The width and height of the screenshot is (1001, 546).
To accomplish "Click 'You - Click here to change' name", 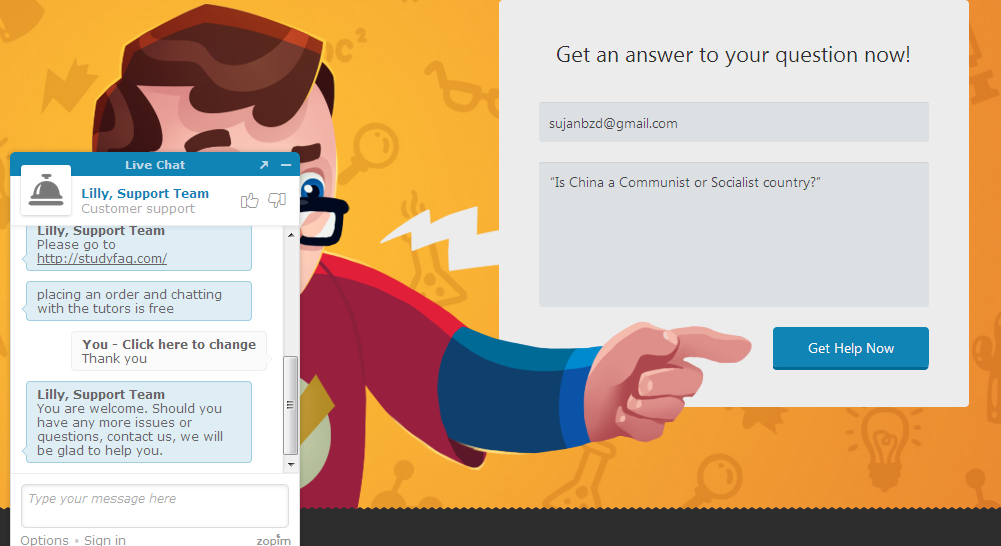I will (169, 344).
